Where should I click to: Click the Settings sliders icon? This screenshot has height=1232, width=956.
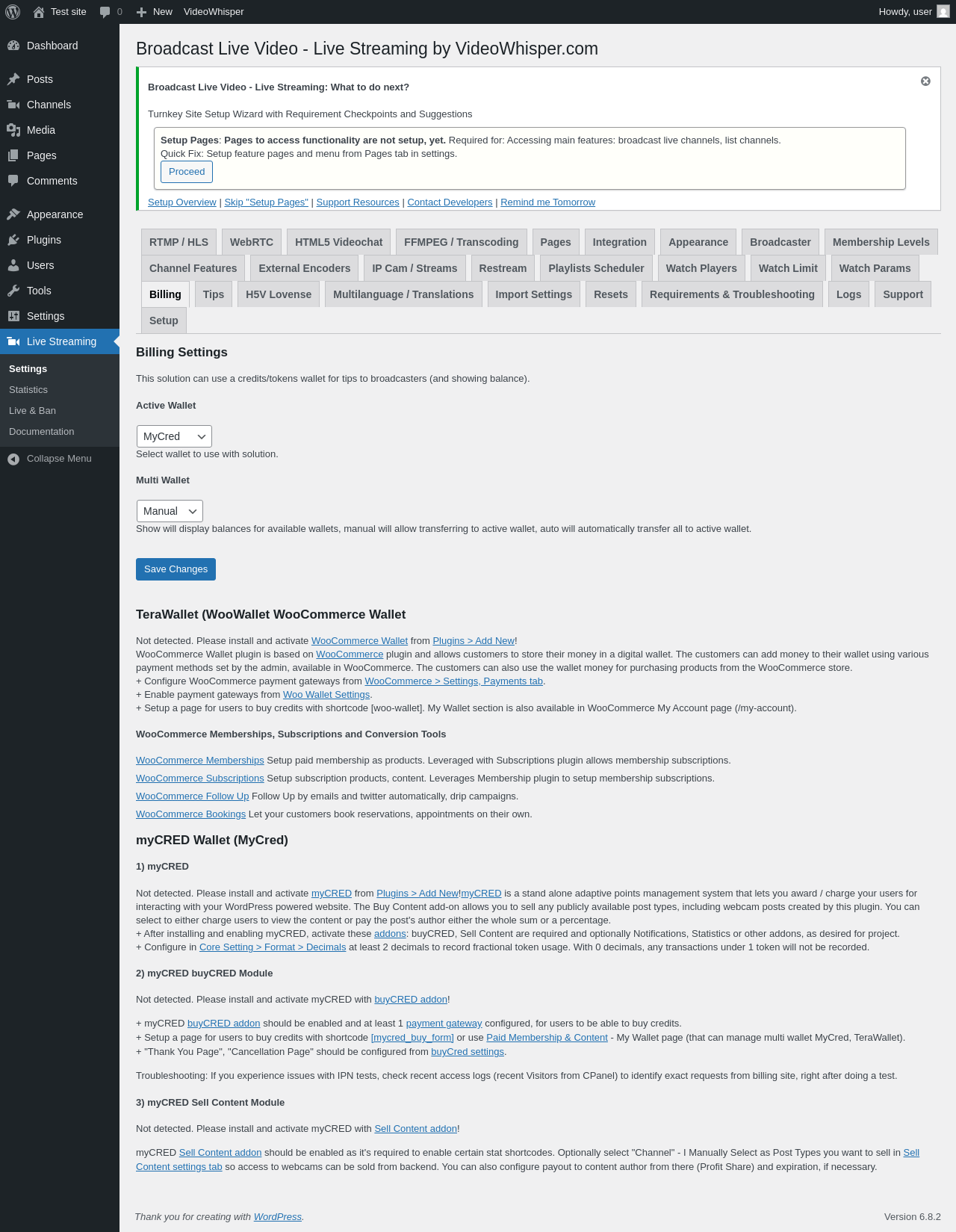[x=13, y=316]
